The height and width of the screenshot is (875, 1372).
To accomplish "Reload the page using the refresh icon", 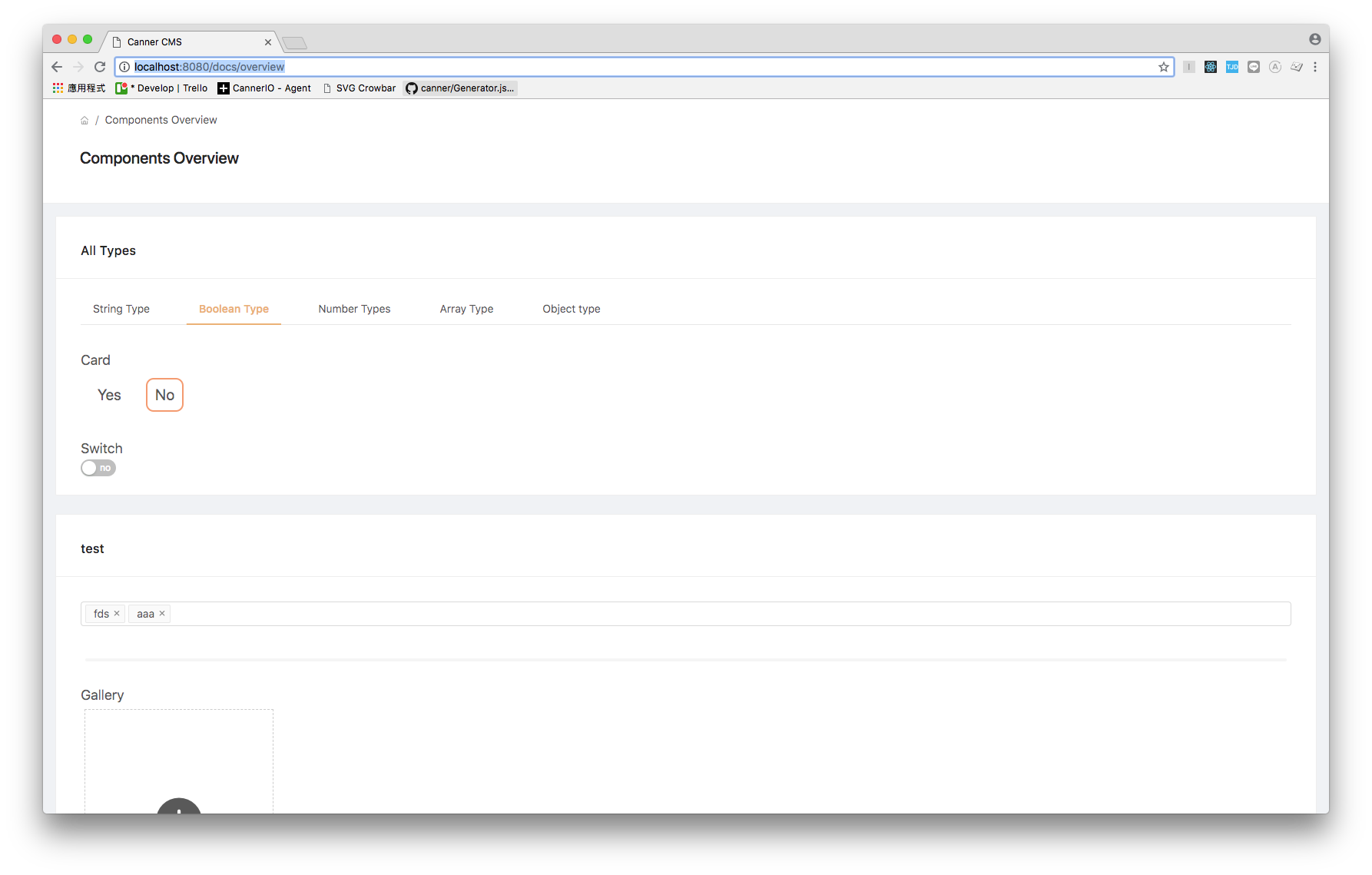I will 100,67.
